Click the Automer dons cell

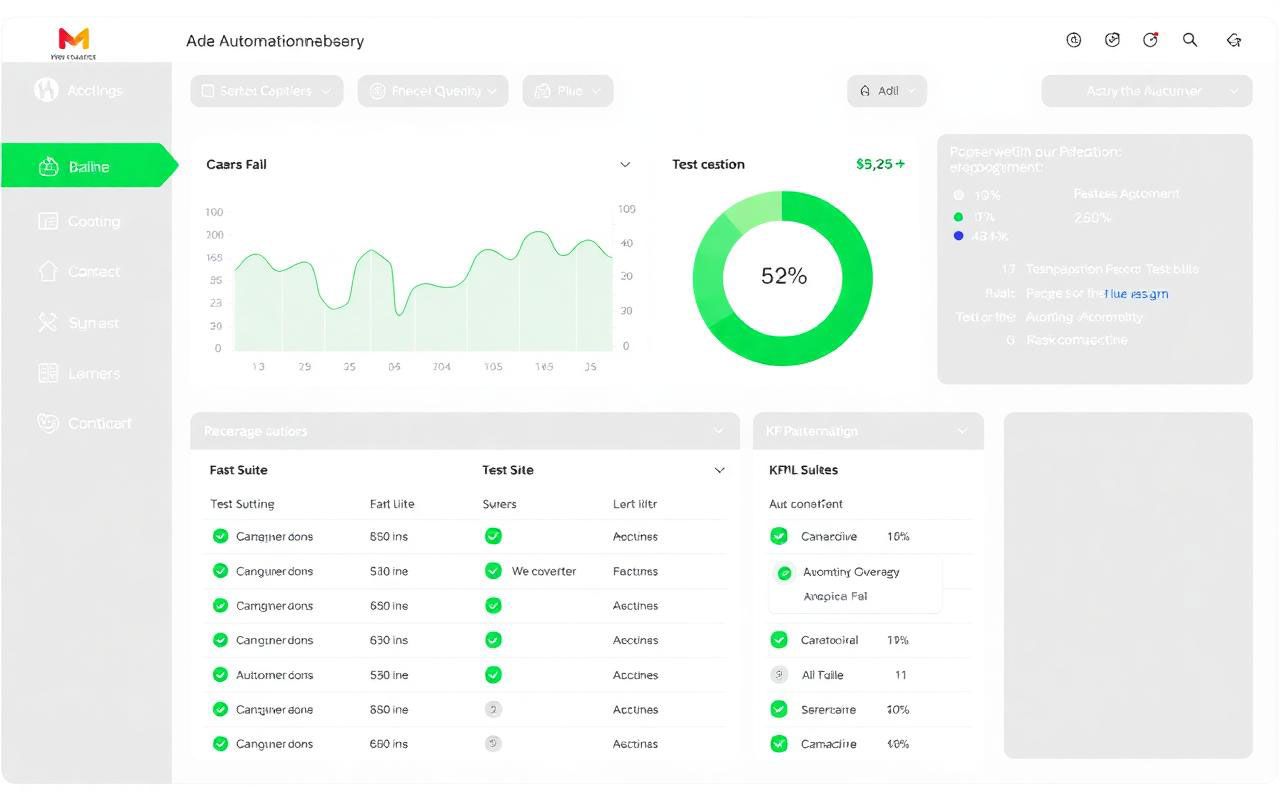point(274,675)
